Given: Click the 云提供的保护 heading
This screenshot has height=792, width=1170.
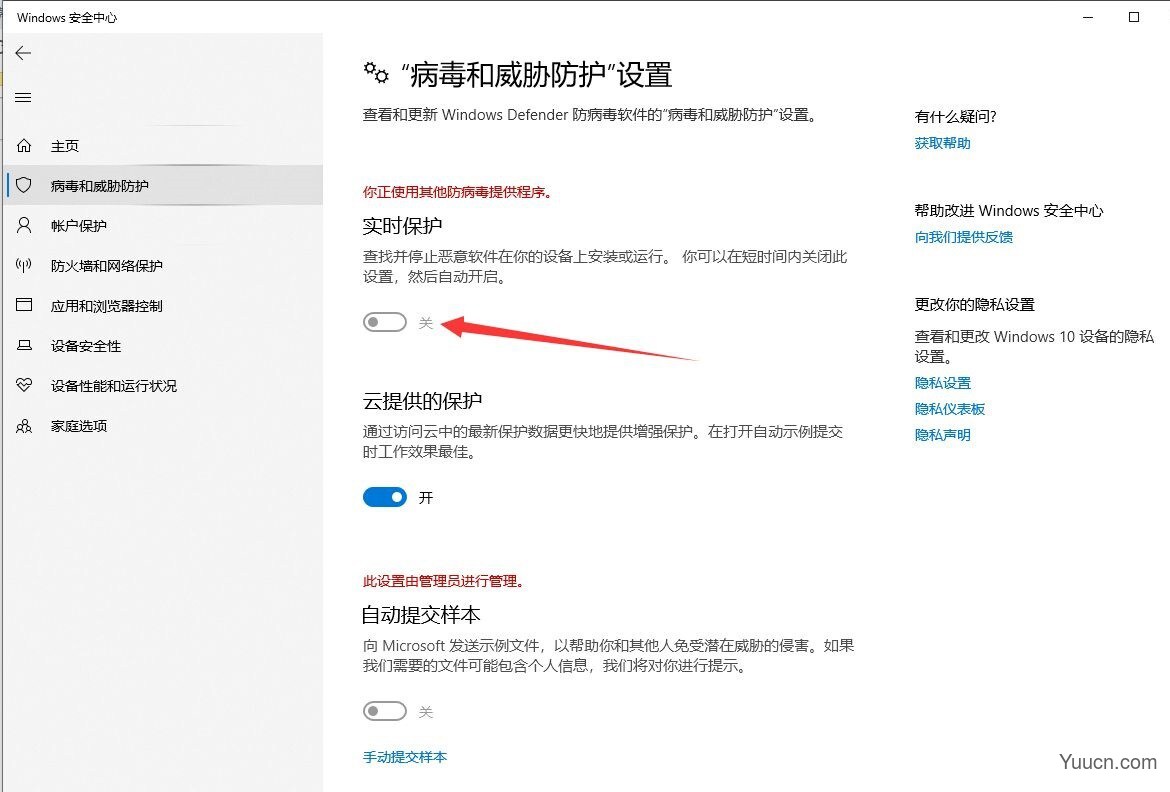Looking at the screenshot, I should 422,401.
